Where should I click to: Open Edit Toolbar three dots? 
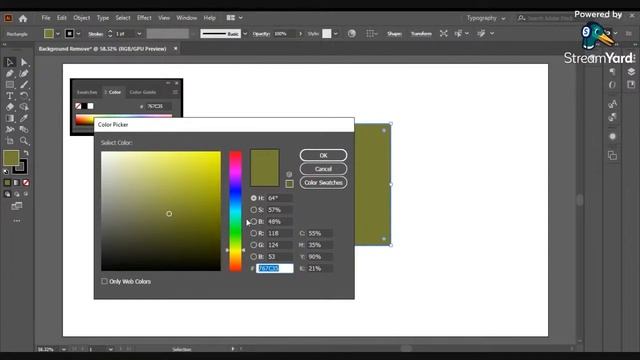coord(17,221)
